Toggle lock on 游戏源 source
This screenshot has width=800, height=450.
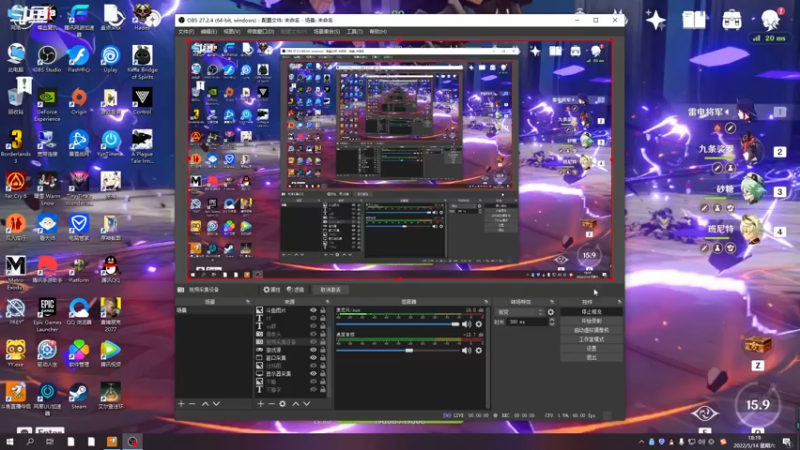click(x=322, y=350)
